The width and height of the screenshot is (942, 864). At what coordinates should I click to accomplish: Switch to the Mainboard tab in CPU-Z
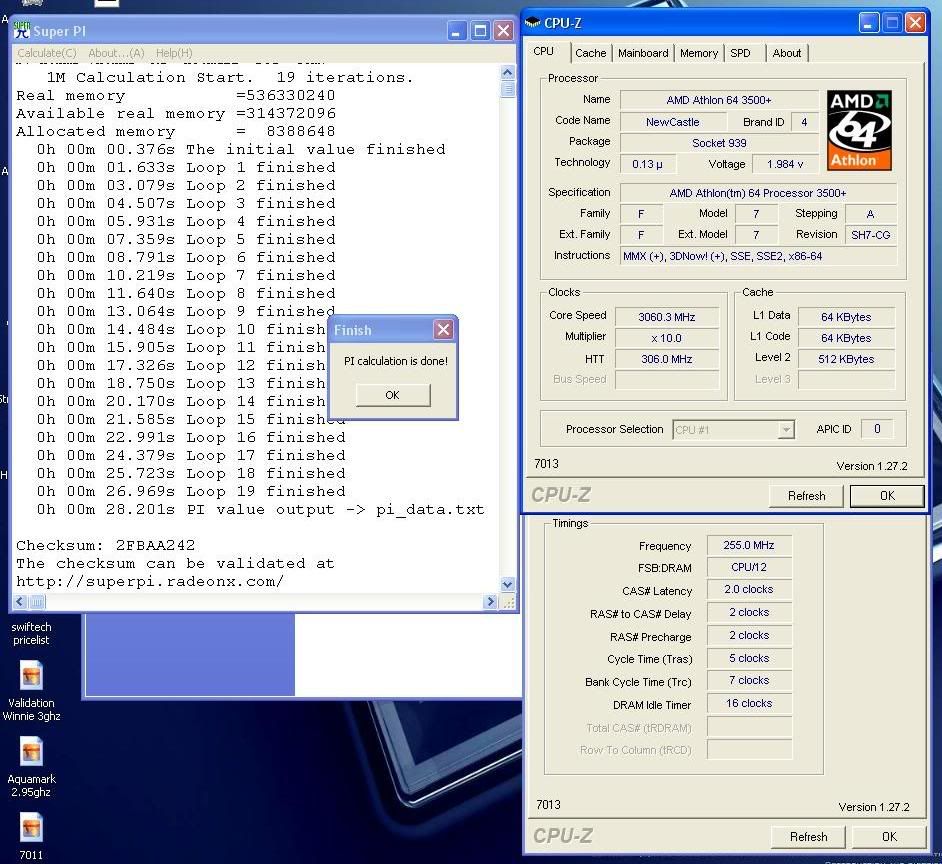(643, 53)
